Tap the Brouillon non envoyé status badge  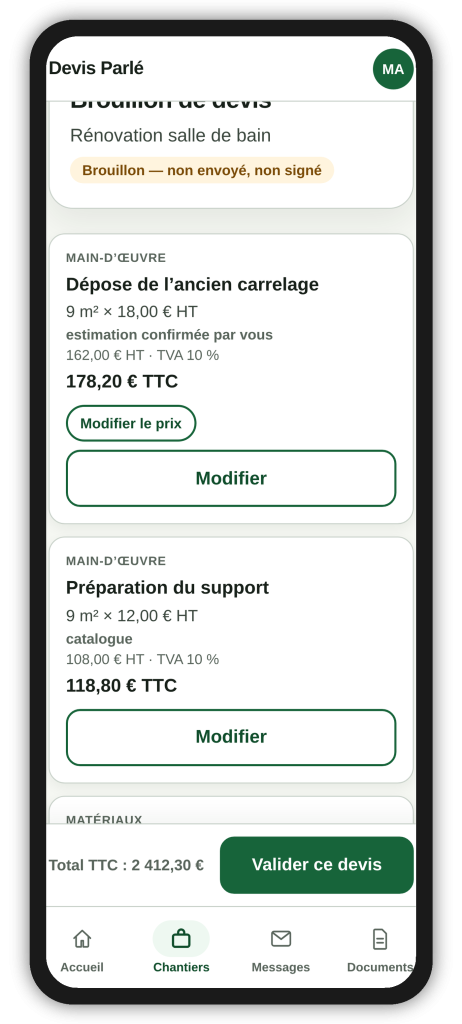click(202, 170)
